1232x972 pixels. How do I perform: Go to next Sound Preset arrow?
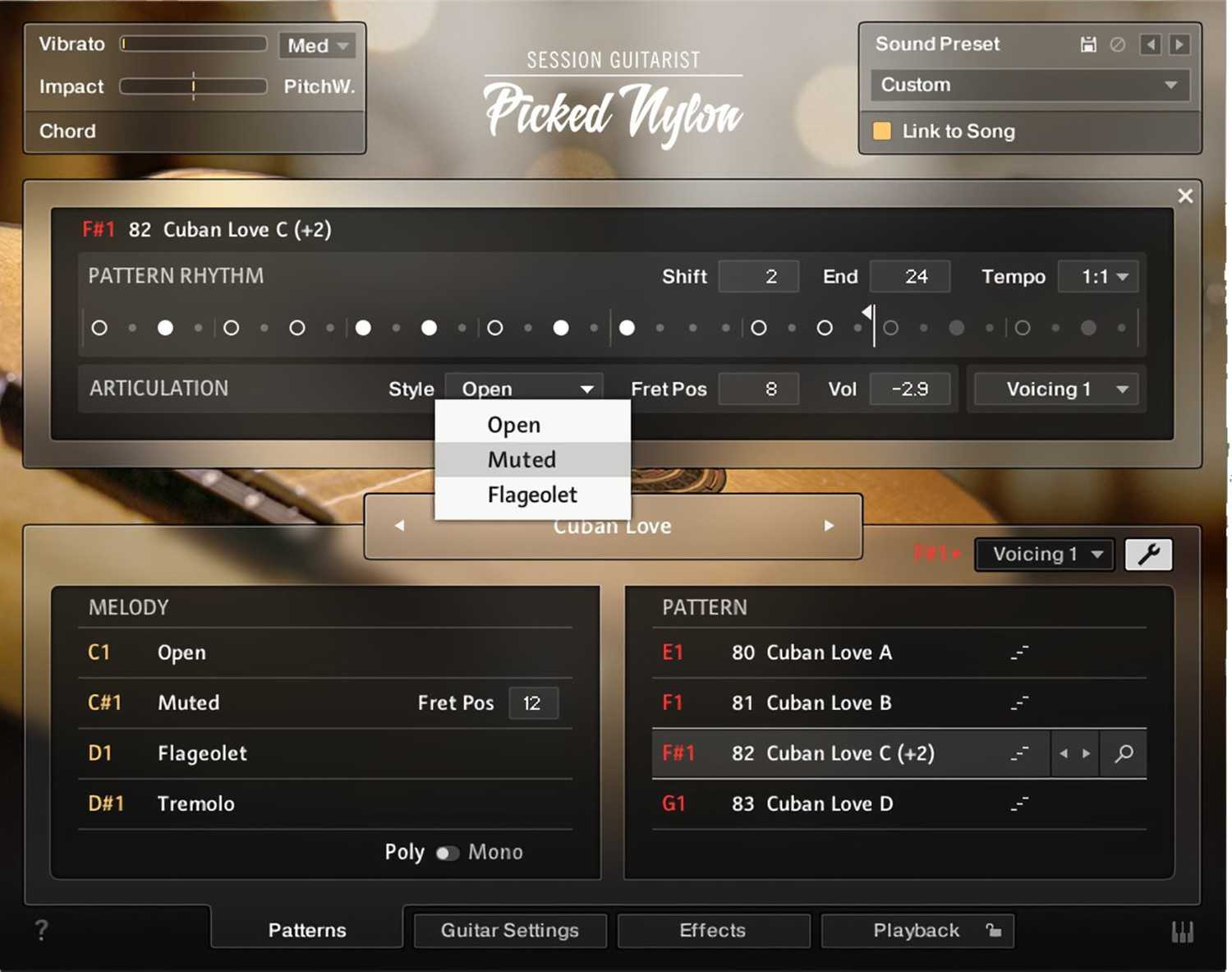click(1179, 44)
